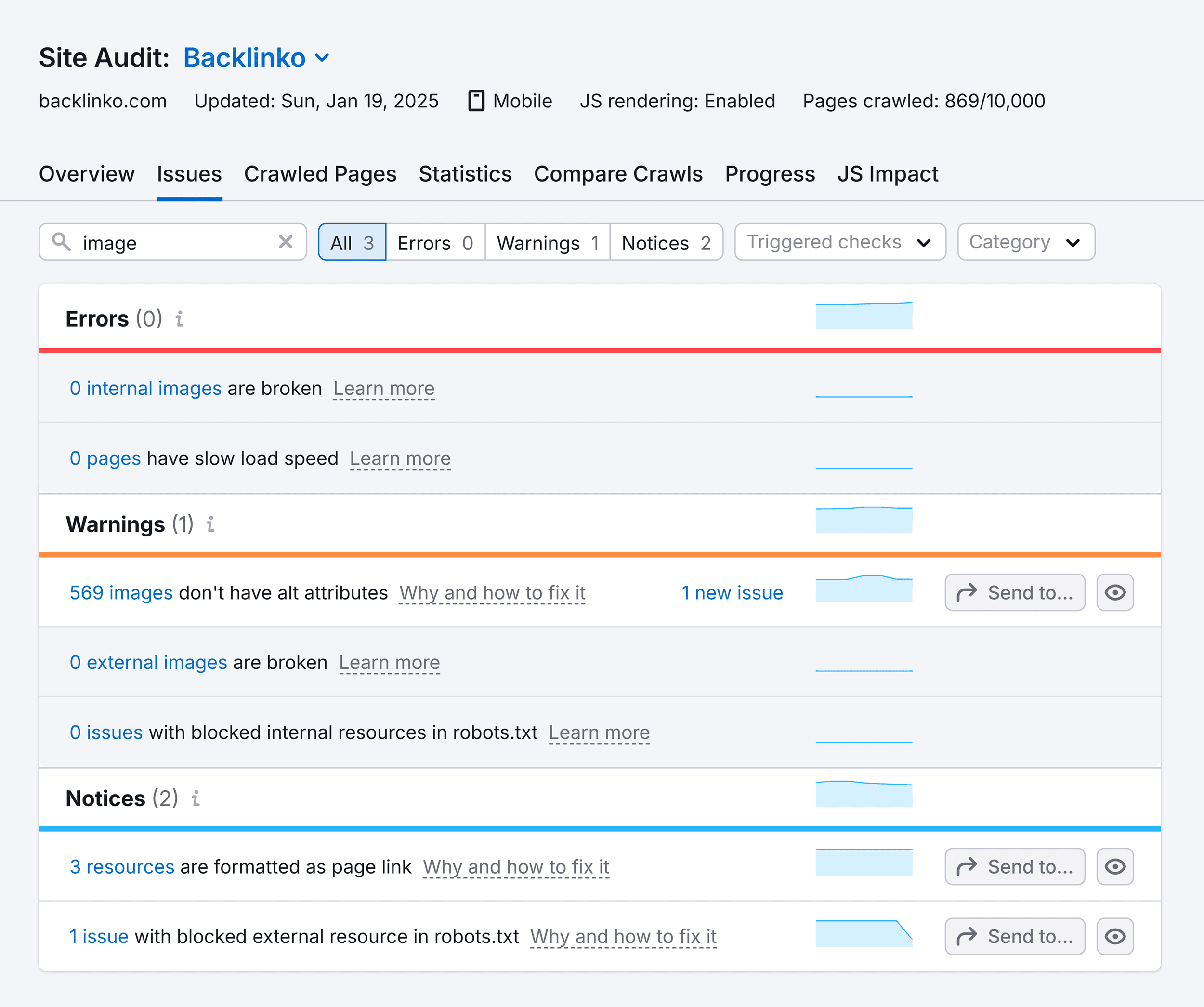The width and height of the screenshot is (1204, 1007).
Task: Open the '0 internal images' link
Action: click(145, 388)
